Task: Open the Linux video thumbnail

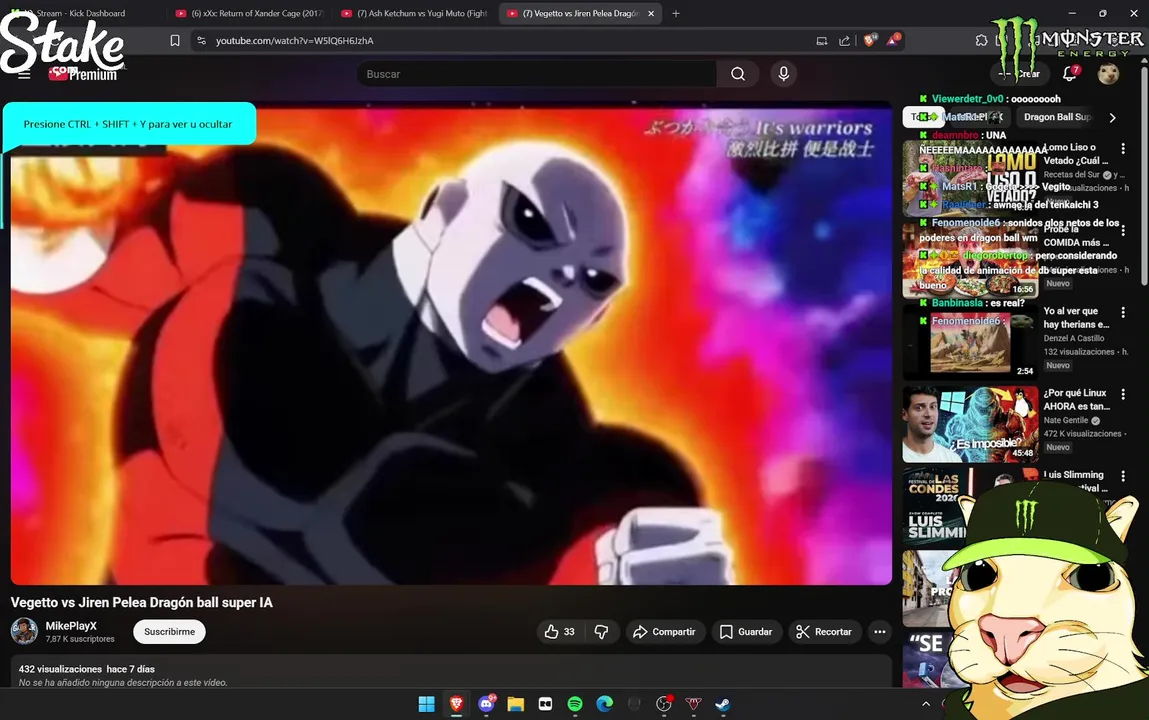Action: 970,424
